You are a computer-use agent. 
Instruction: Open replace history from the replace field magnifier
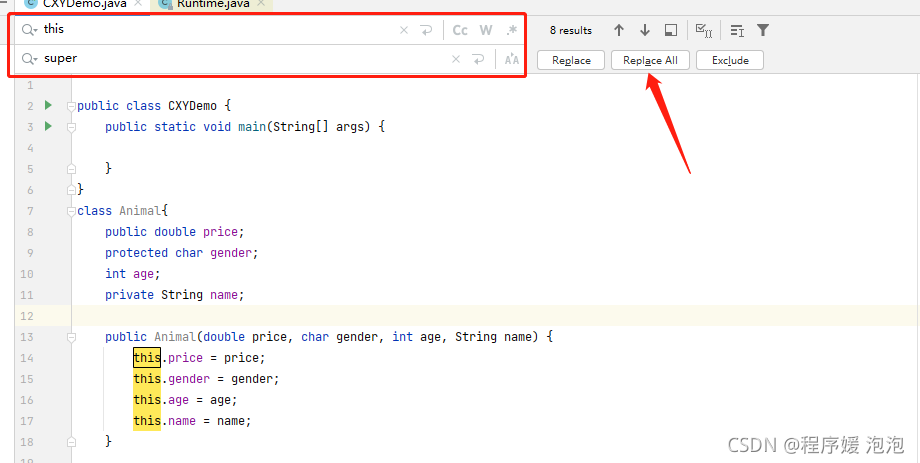point(29,59)
